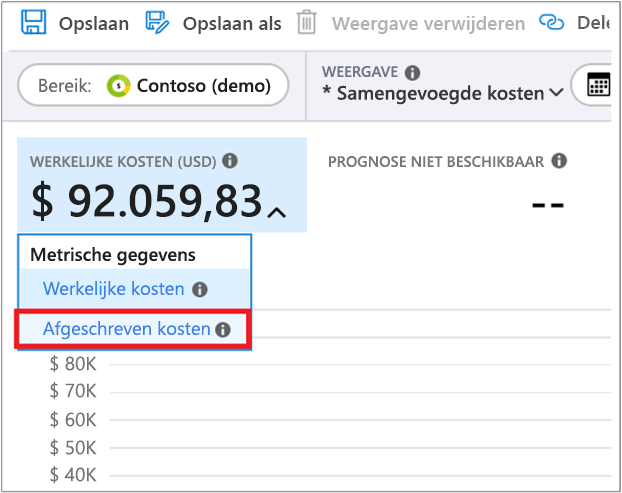Image resolution: width=622 pixels, height=493 pixels.
Task: Collapse the metric chevron beside $ 92.059,83
Action: (x=276, y=213)
